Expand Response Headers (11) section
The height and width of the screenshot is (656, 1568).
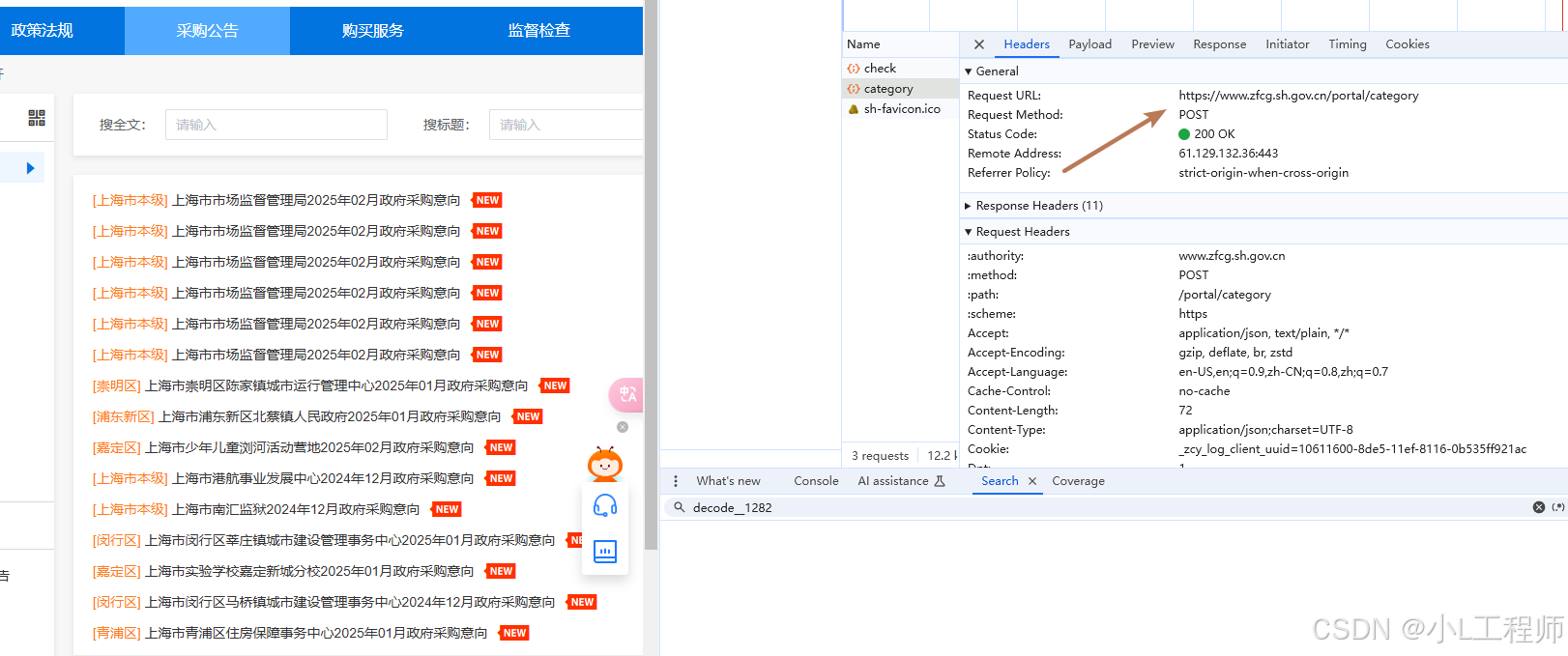969,206
